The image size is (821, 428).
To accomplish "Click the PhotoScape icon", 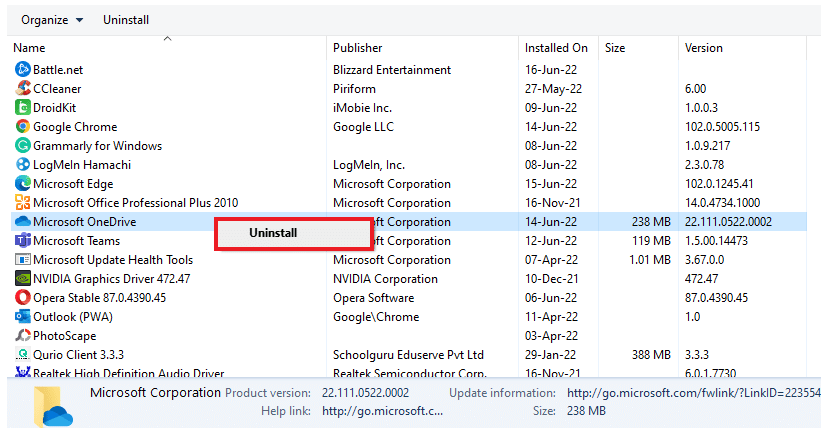I will tap(23, 335).
